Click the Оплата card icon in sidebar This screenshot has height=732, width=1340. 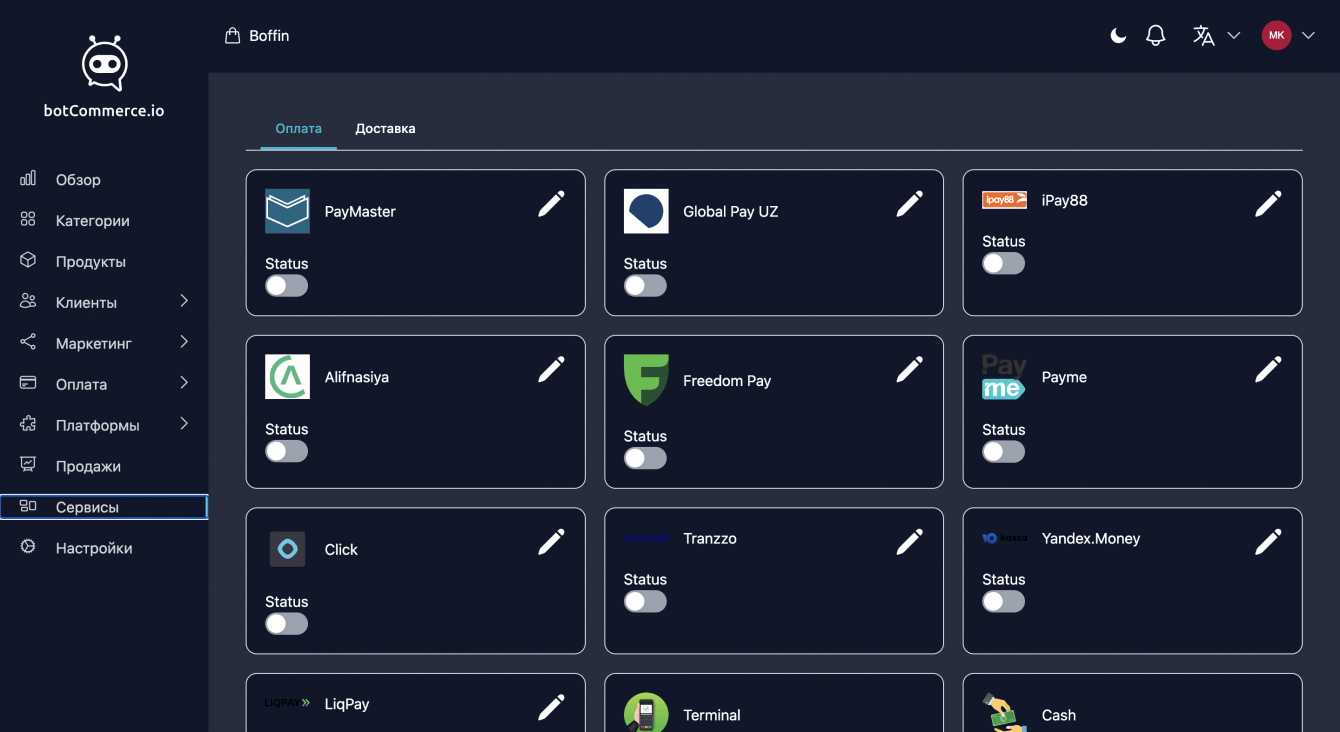[x=28, y=384]
